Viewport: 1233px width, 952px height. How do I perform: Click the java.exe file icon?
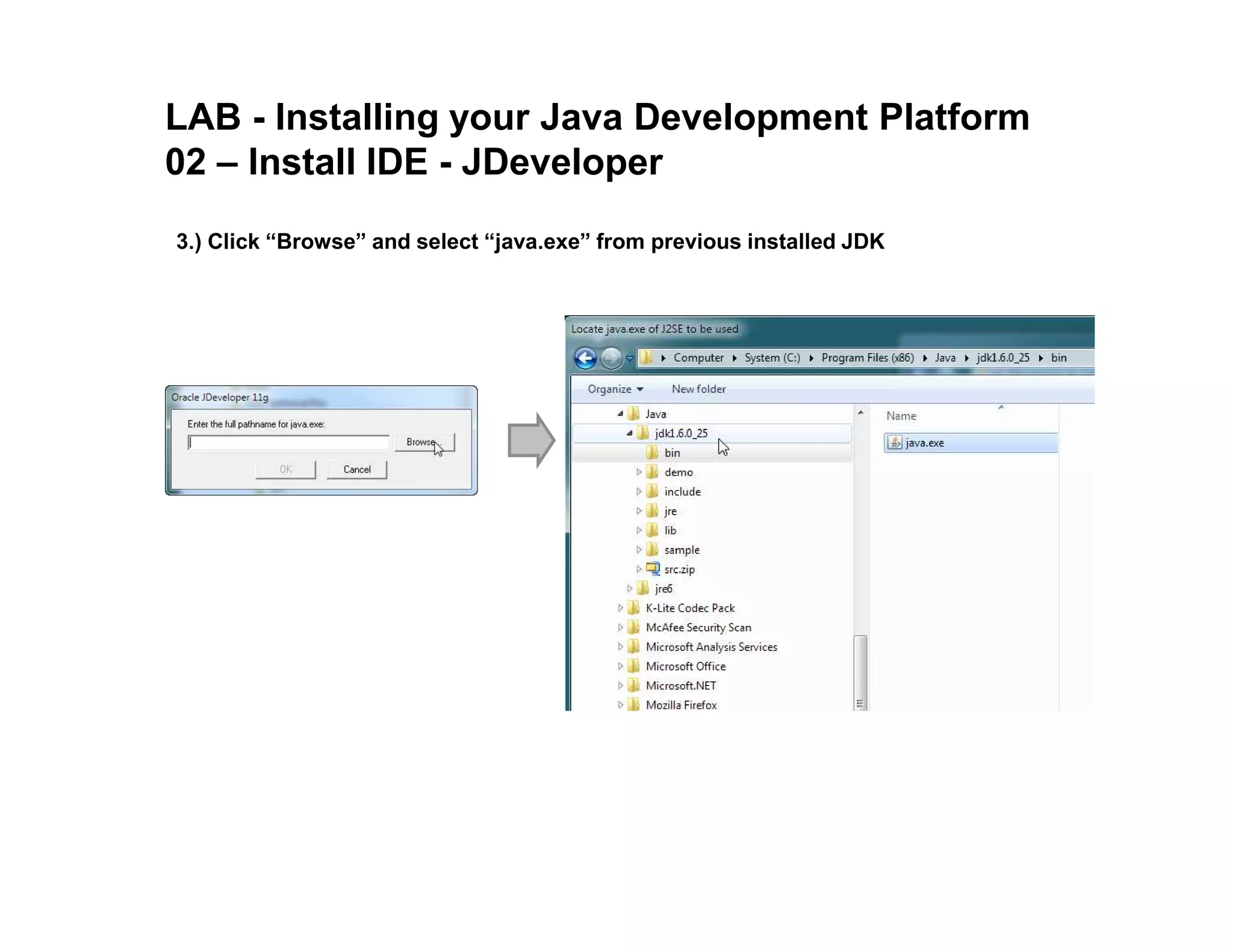coord(895,443)
